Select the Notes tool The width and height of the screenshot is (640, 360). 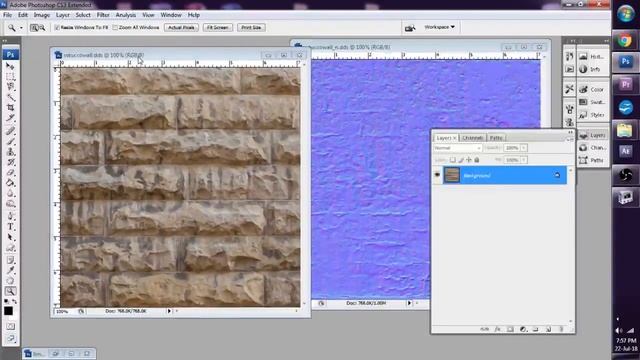(x=10, y=260)
